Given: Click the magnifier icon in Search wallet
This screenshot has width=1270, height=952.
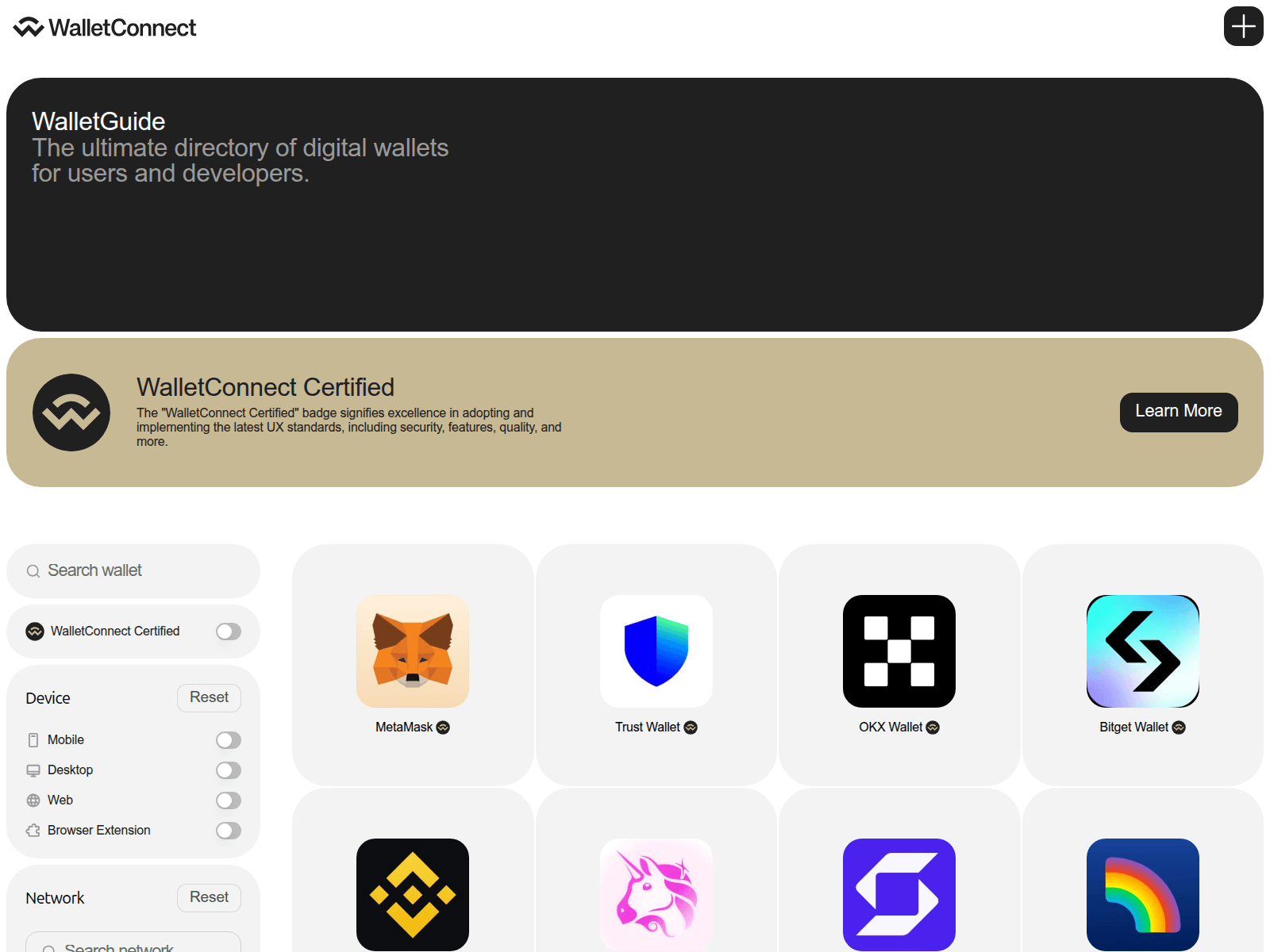Looking at the screenshot, I should (x=33, y=571).
